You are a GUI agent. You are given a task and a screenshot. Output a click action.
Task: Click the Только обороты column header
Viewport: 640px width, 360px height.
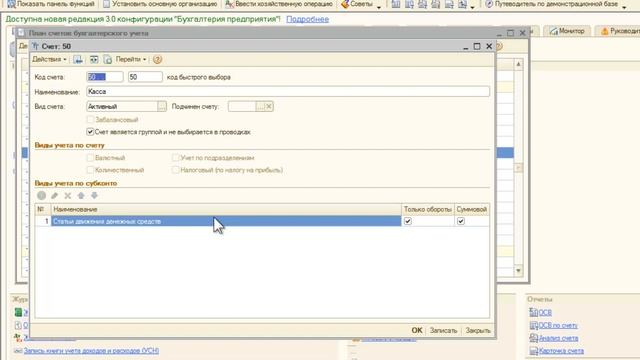pos(428,209)
